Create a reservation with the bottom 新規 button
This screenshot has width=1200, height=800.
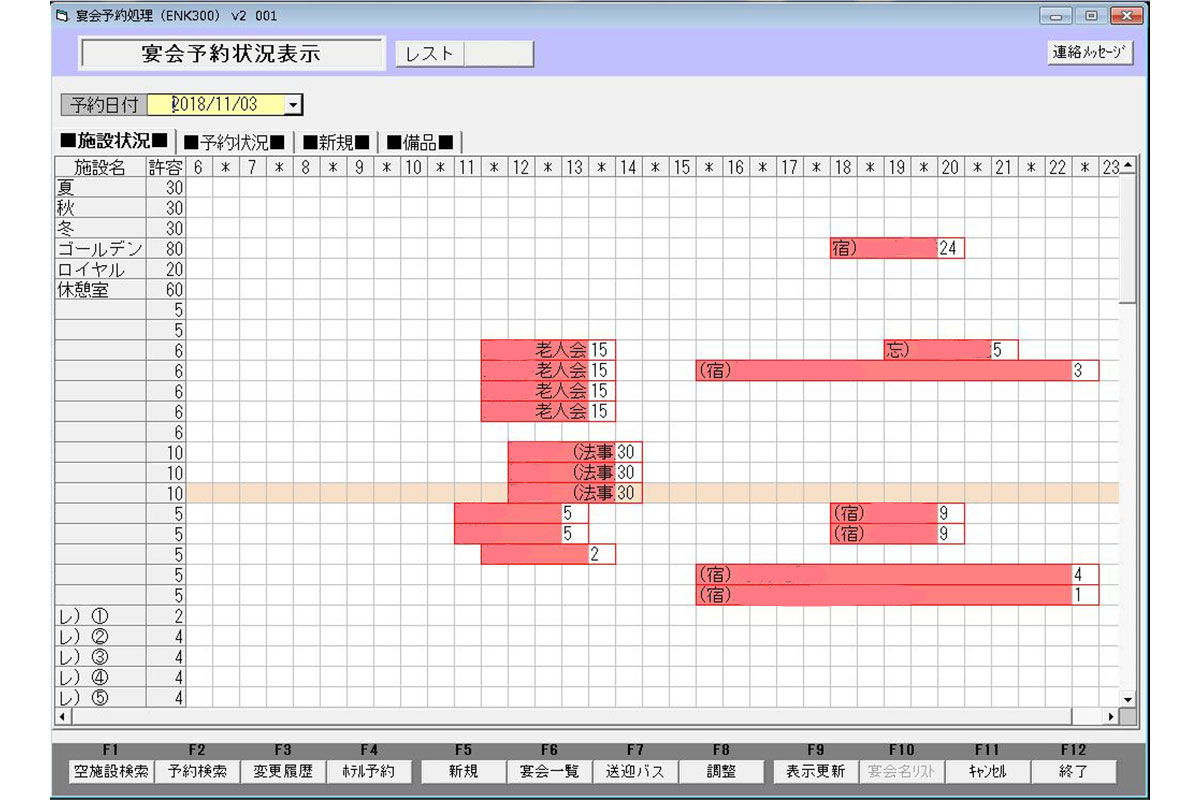tap(463, 771)
